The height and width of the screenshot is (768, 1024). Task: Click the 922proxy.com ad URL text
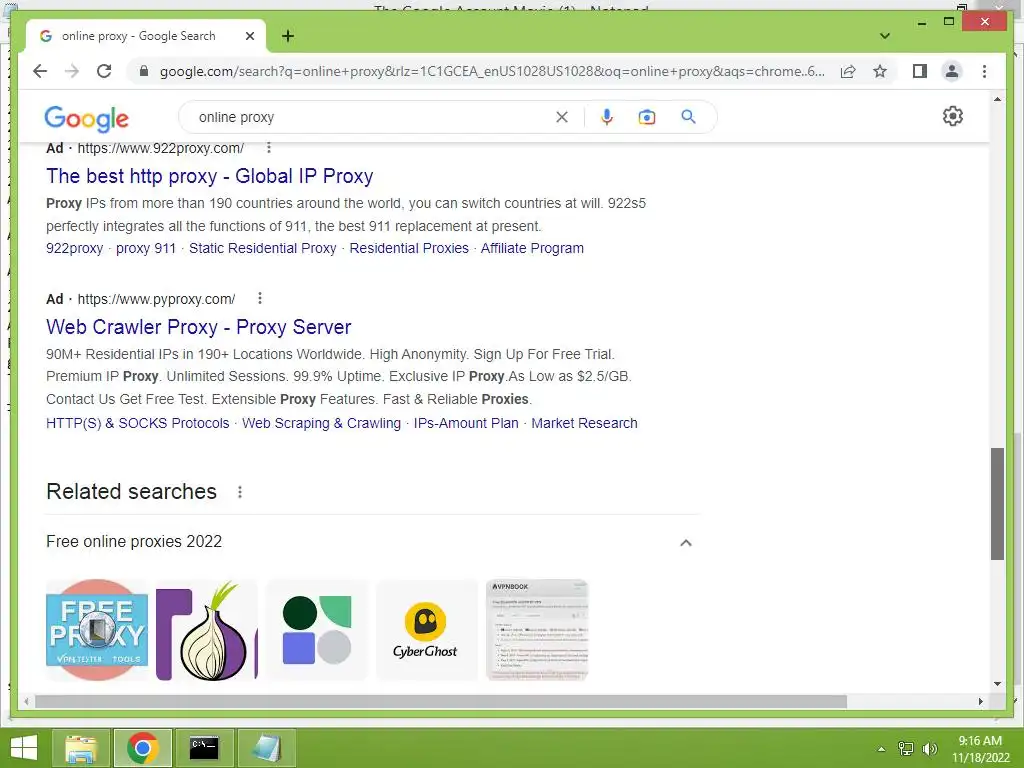pyautogui.click(x=161, y=148)
